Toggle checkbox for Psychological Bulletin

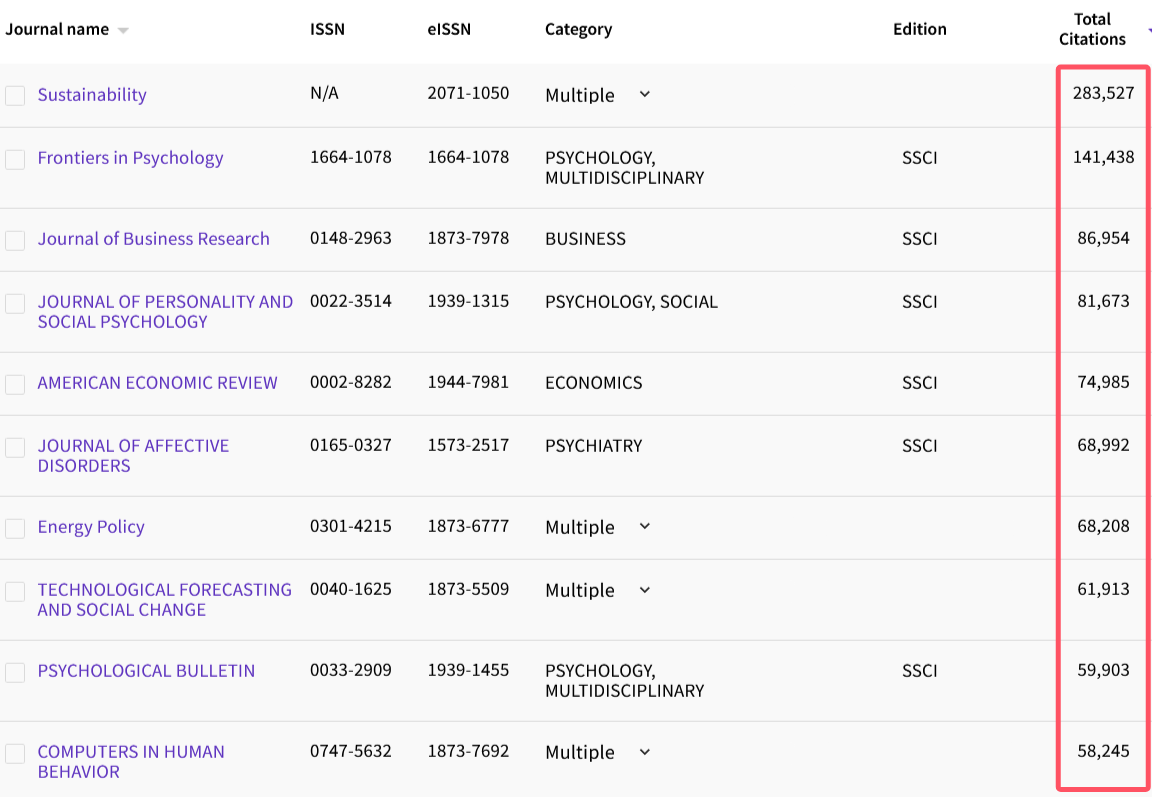coord(15,672)
